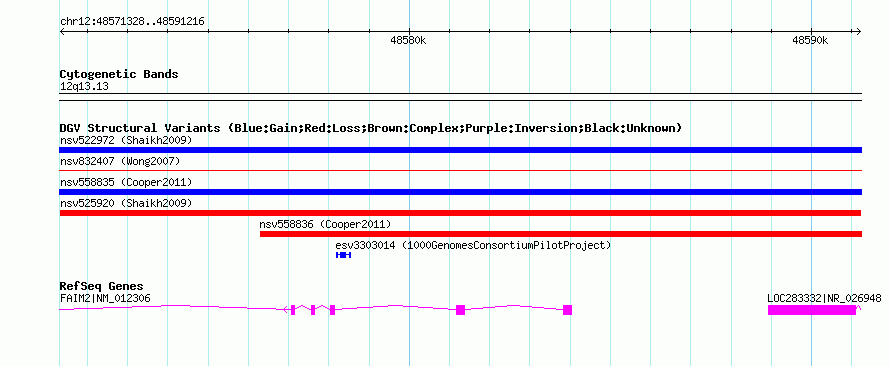Select the small esv3303014 blue variant glyph
Screen dimensions: 890x366
pos(343,255)
